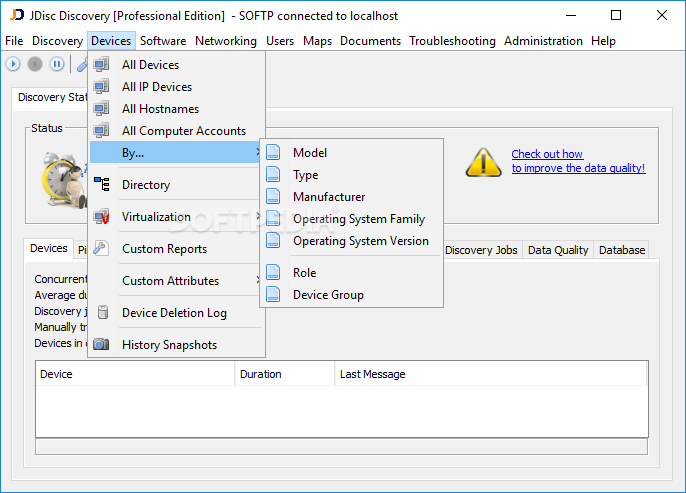Open Device Deletion Log entry
686x493 pixels.
[x=176, y=312]
